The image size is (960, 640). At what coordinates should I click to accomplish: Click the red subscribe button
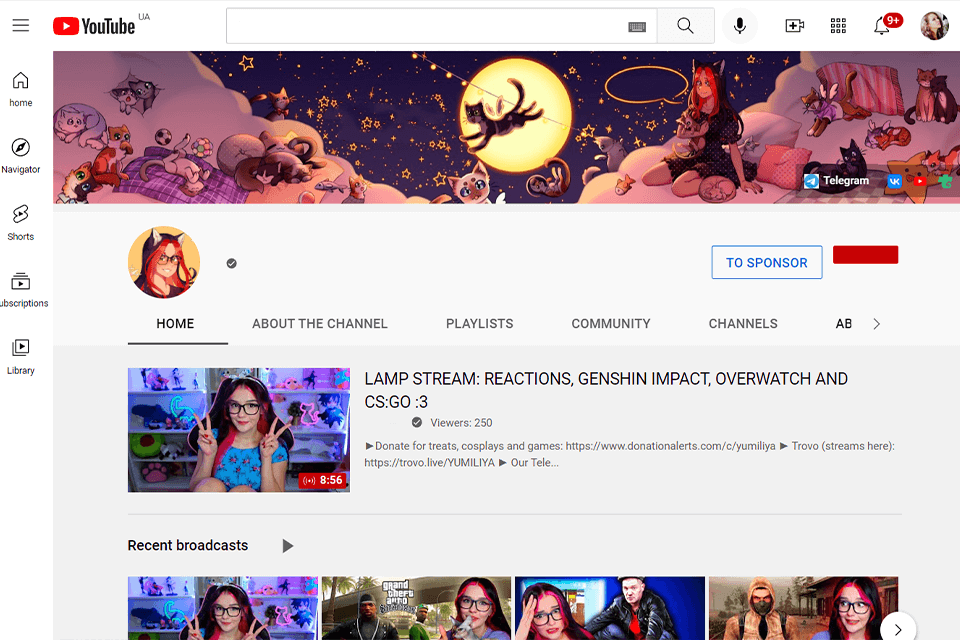[865, 255]
